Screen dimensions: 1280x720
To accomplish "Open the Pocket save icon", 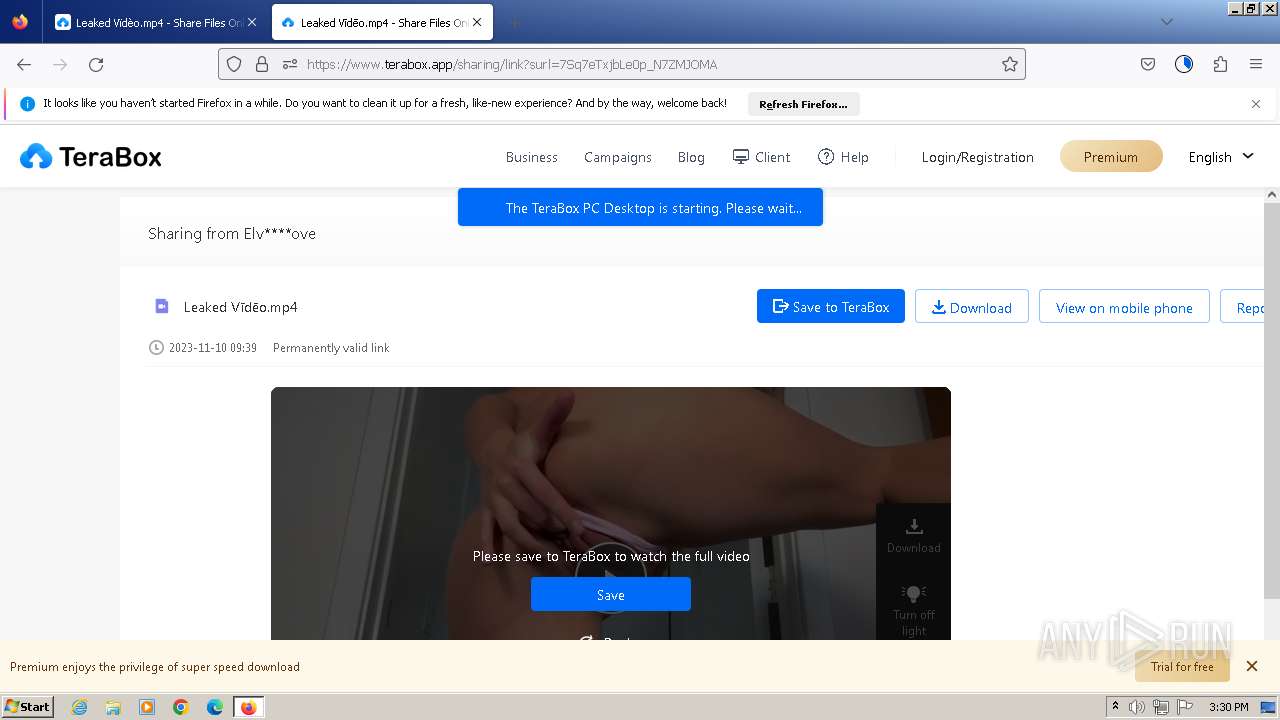I will pos(1148,64).
